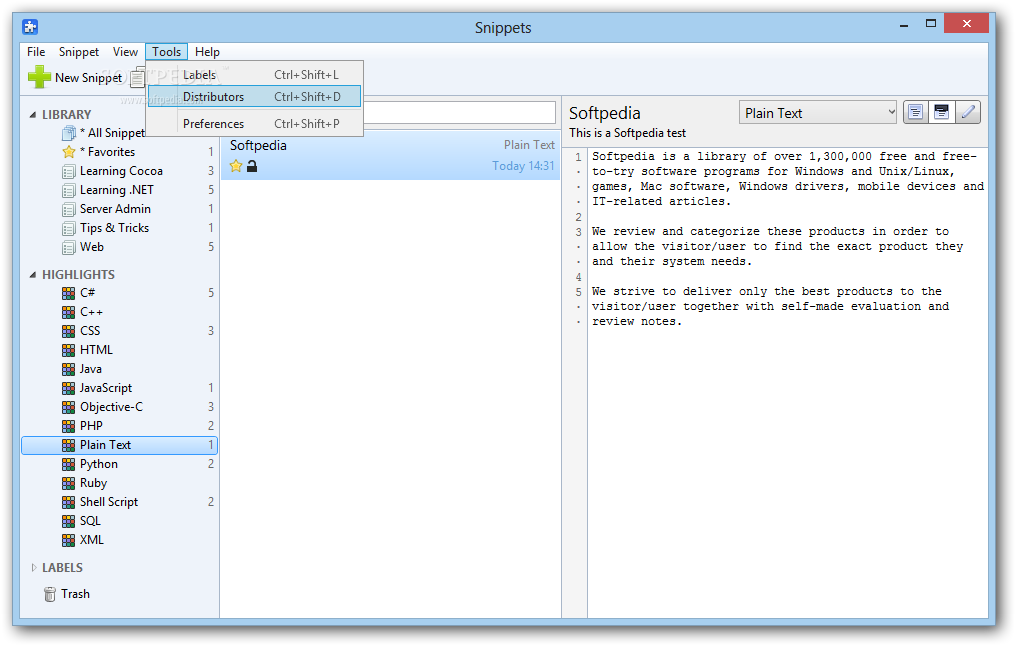Open the Plain Text language dropdown

pos(817,113)
